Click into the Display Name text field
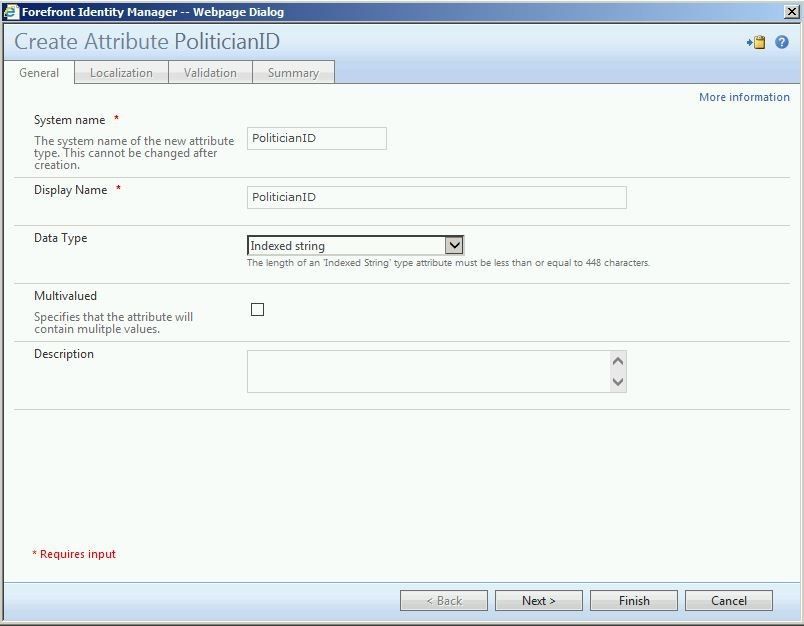The height and width of the screenshot is (626, 804). 437,197
